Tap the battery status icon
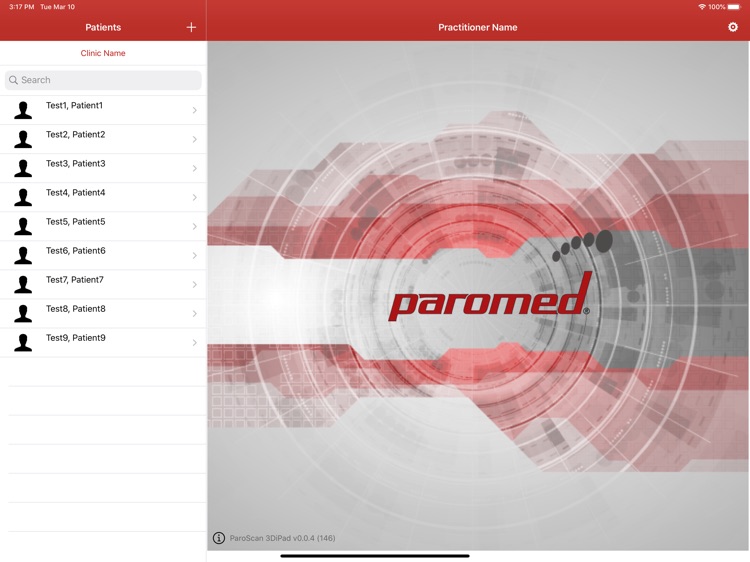 (734, 7)
